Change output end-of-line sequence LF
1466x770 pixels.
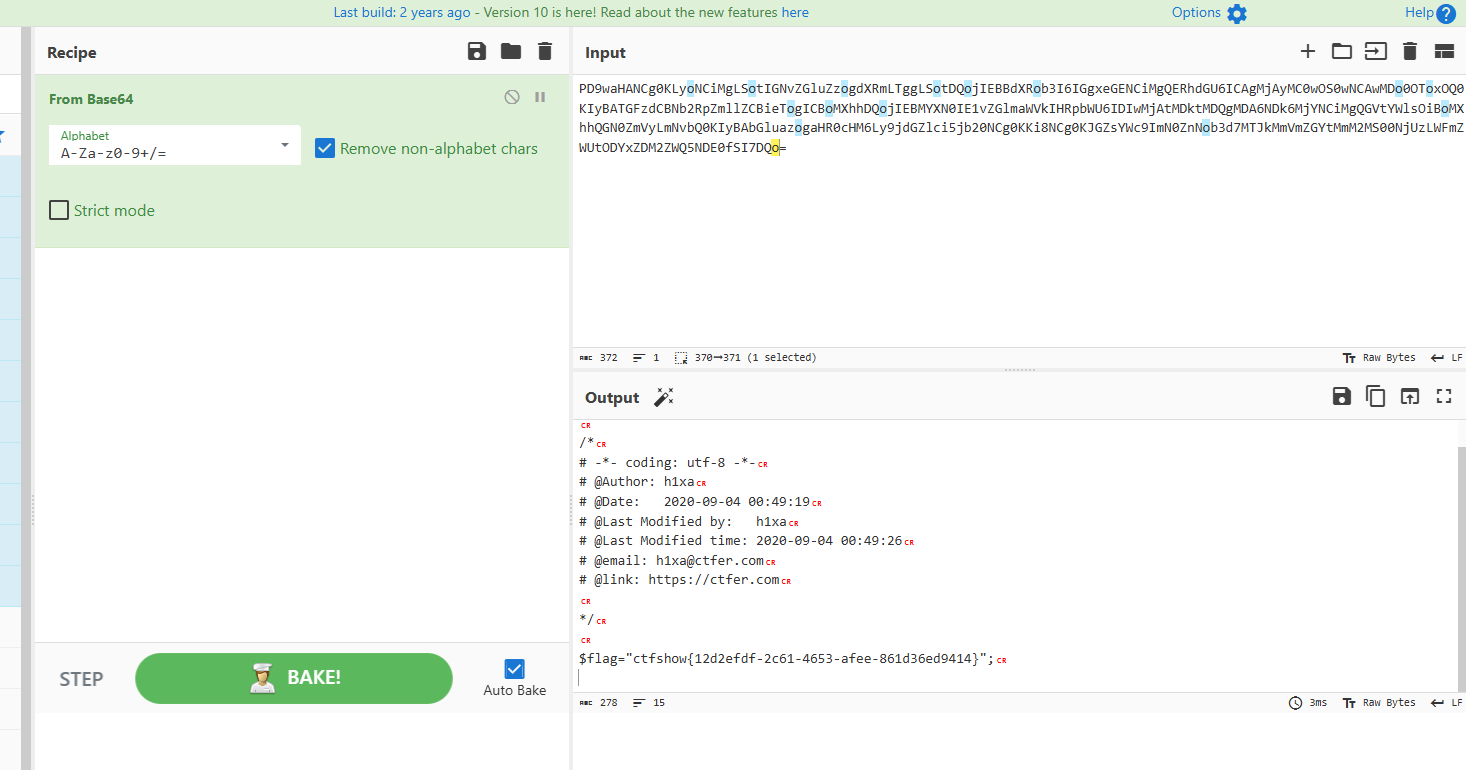[1446, 703]
